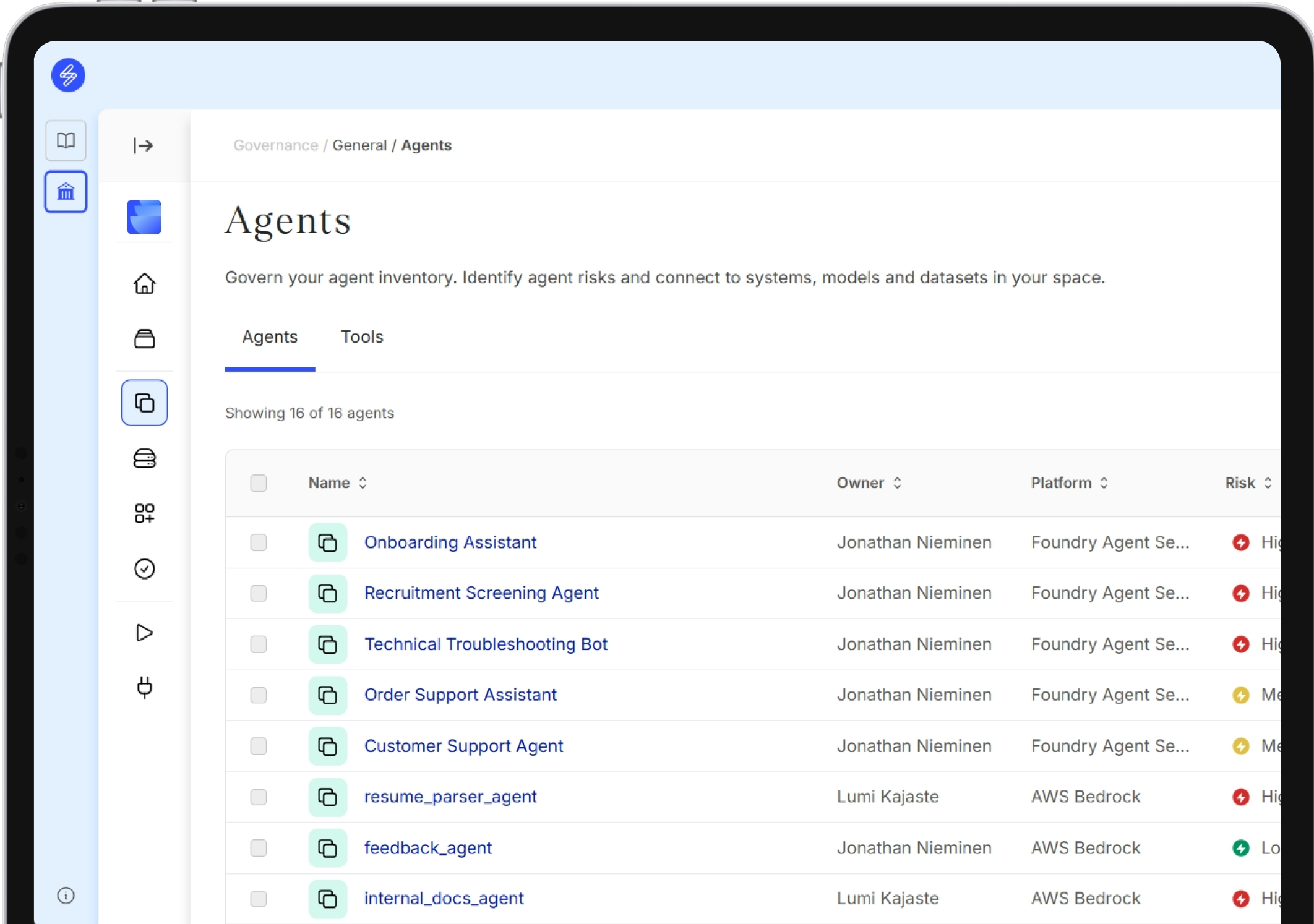Screen dimensions: 1314x924
Task: Click the info circle icon
Action: point(66,895)
